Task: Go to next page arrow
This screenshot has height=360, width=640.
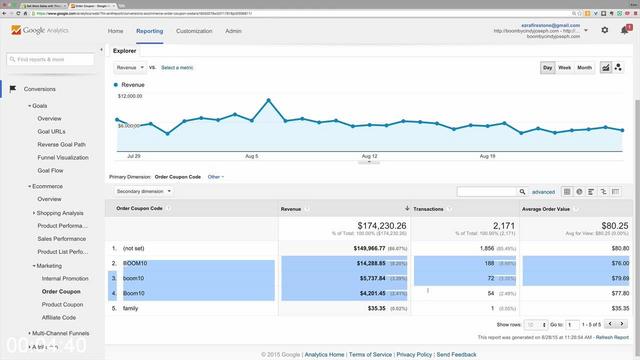Action: [x=622, y=324]
